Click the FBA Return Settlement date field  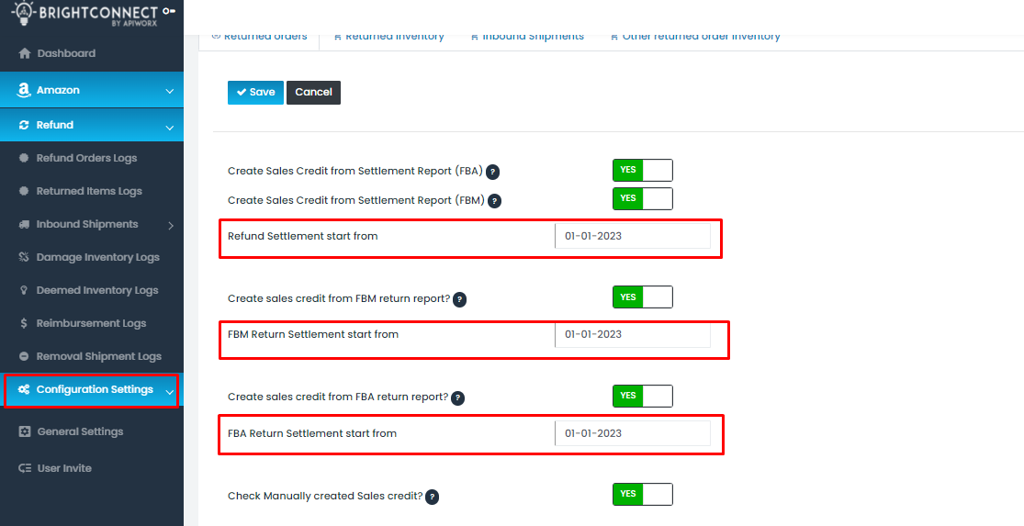tap(632, 433)
